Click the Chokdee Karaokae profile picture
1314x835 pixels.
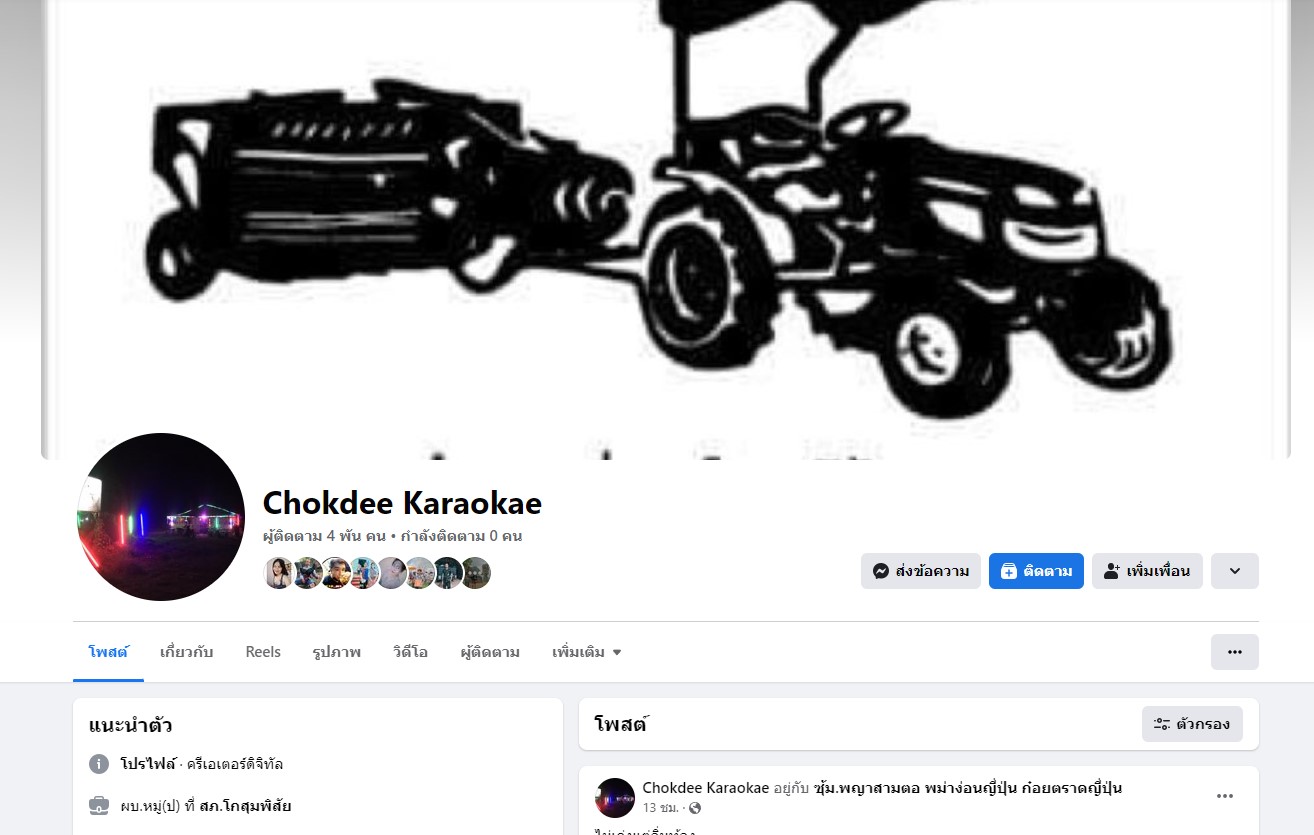(x=161, y=517)
